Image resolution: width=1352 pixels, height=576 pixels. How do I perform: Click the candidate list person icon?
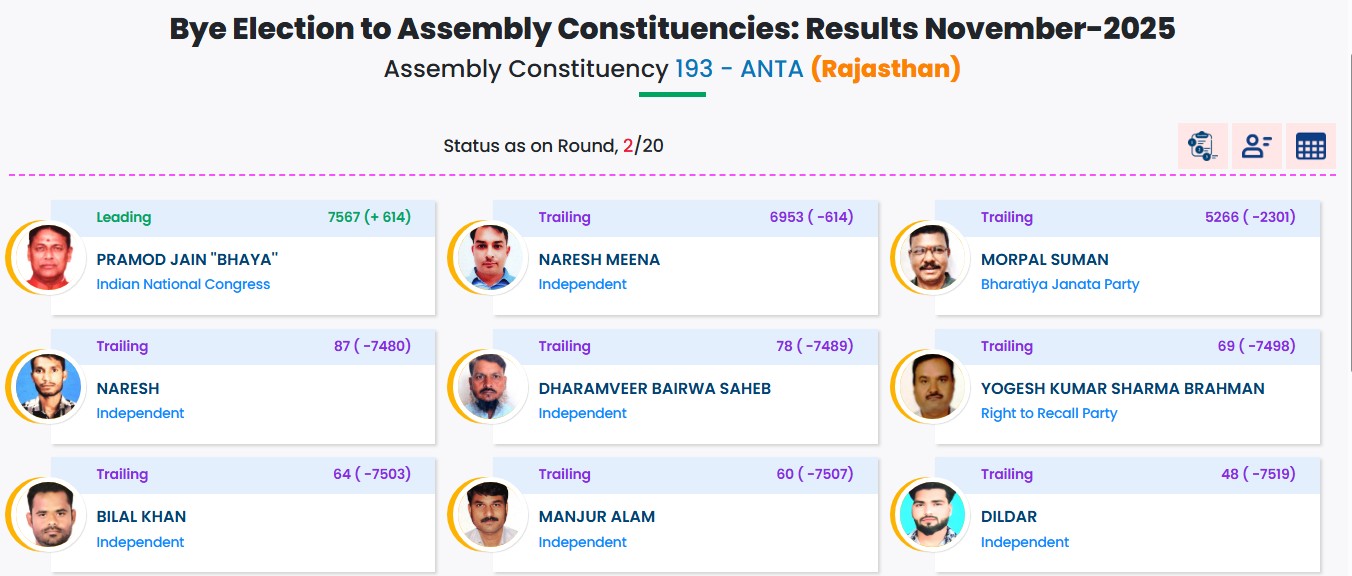[1256, 147]
